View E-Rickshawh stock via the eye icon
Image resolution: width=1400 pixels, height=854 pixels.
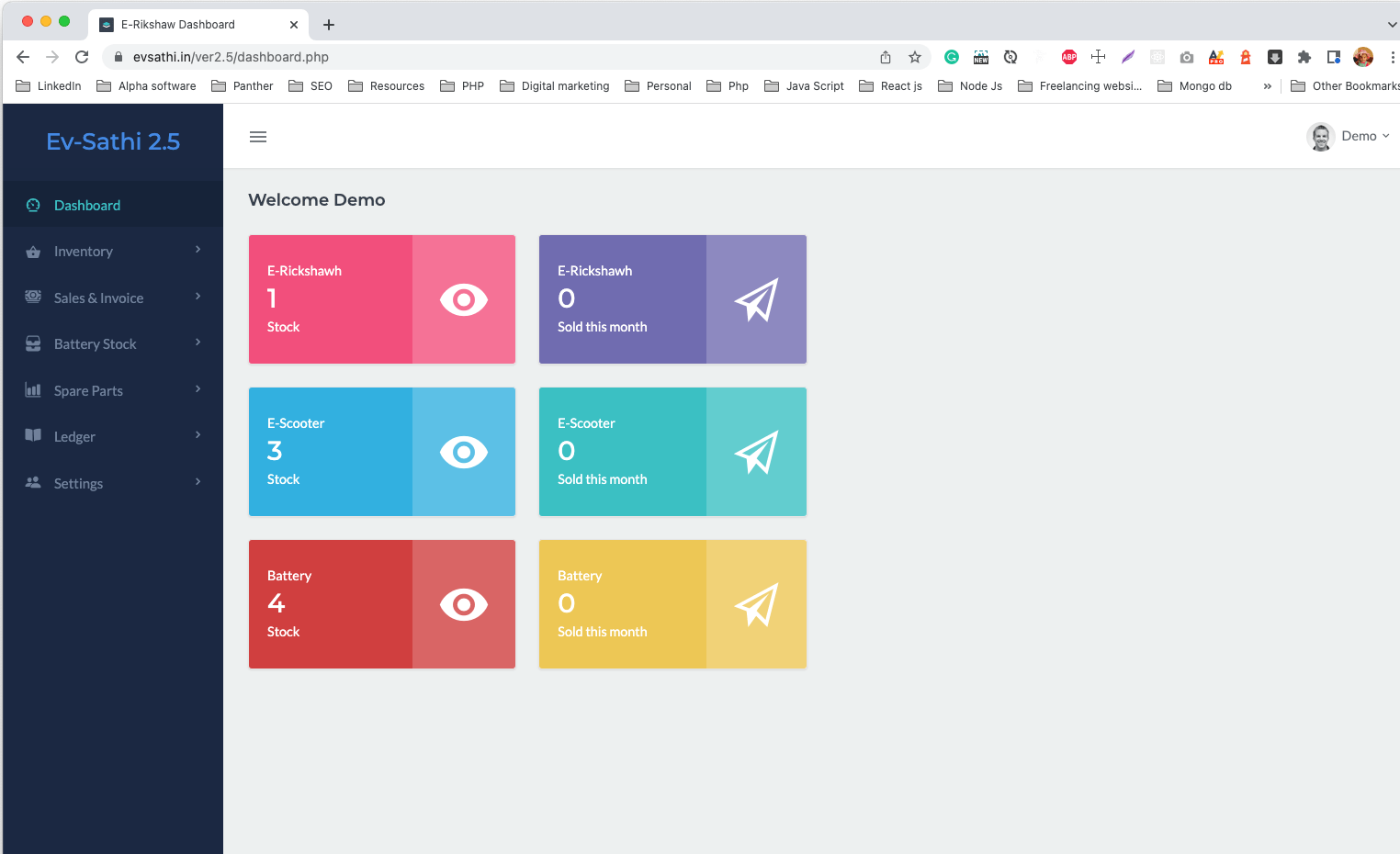pyautogui.click(x=463, y=299)
